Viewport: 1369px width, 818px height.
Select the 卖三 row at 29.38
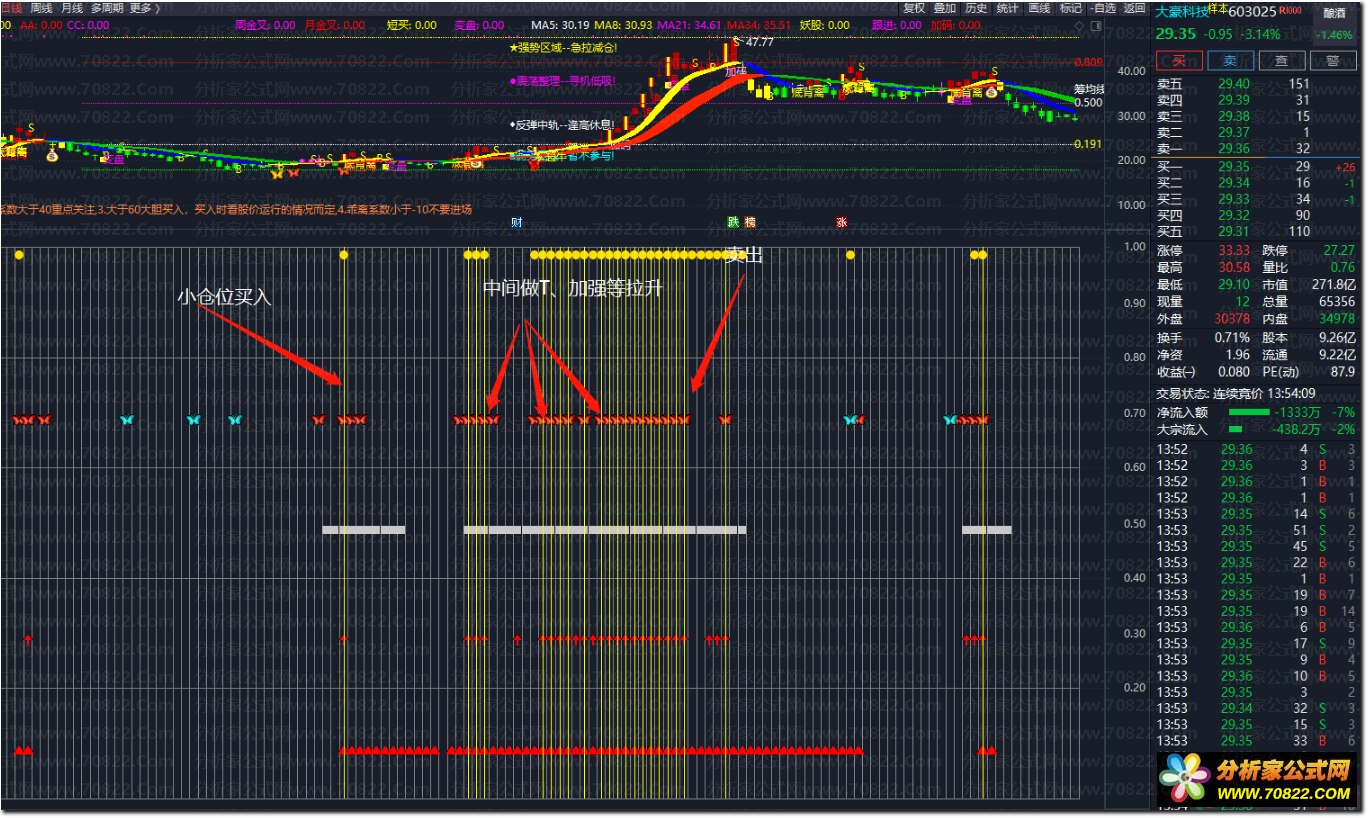point(1256,116)
